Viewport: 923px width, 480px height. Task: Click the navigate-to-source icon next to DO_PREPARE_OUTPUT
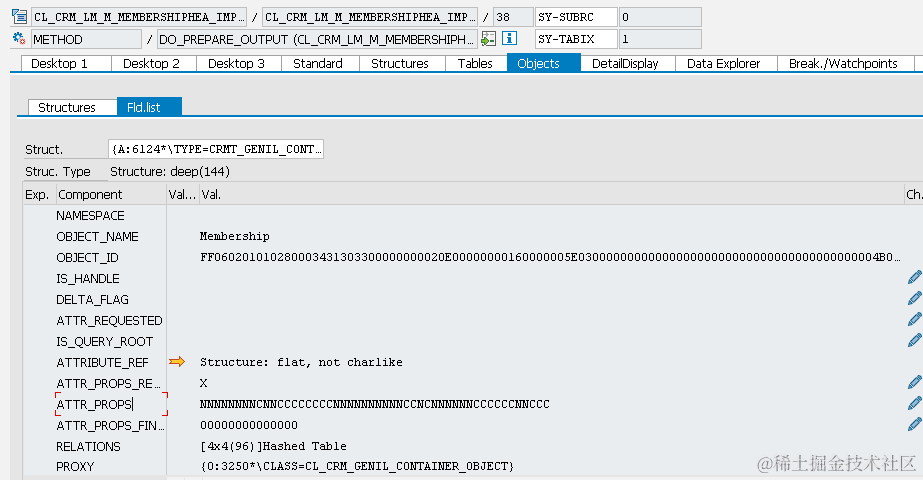488,39
